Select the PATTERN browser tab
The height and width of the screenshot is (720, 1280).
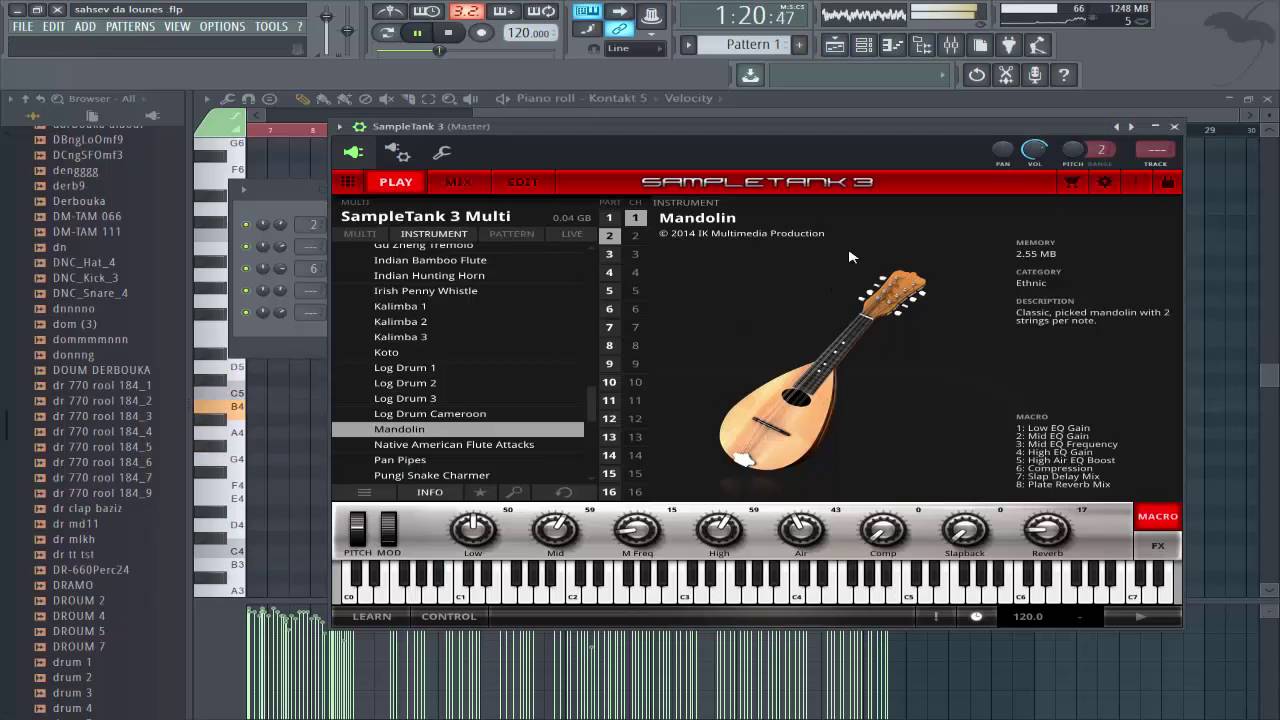click(x=512, y=234)
